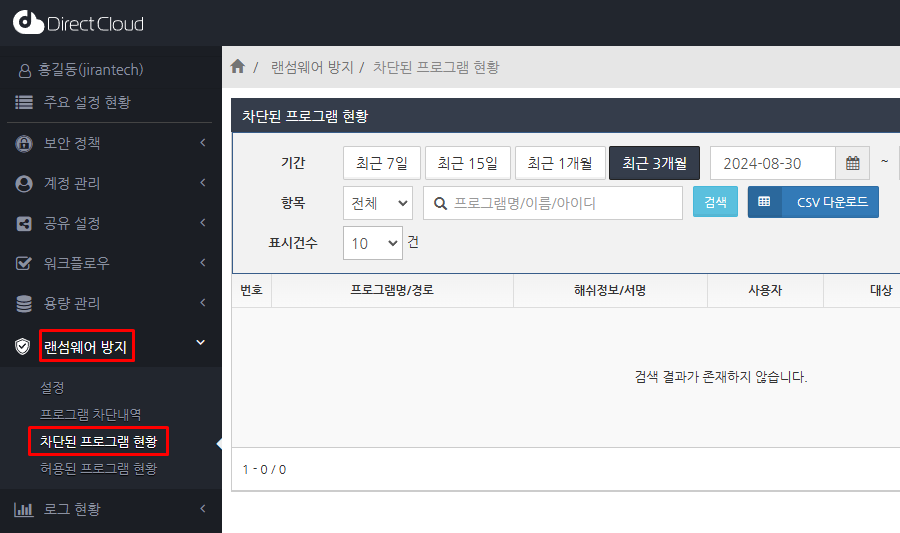The image size is (900, 533).
Task: Select the 최근 7일 period option
Action: [x=381, y=163]
